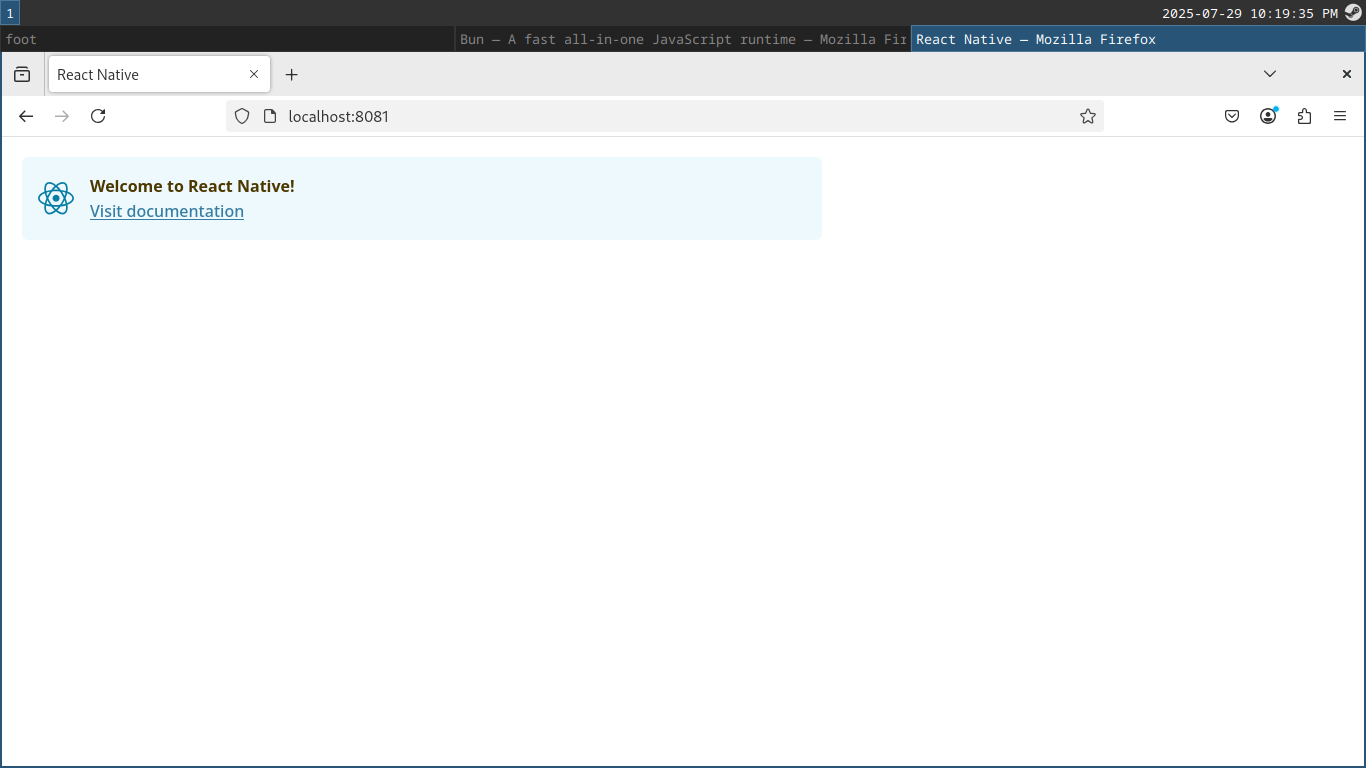Follow the Visit documentation link
1366x768 pixels.
[167, 211]
